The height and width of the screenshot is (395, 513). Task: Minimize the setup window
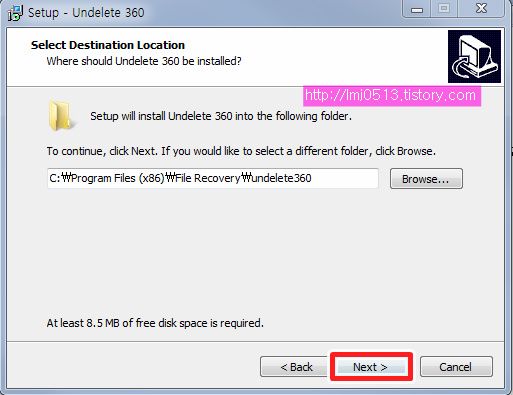[417, 9]
